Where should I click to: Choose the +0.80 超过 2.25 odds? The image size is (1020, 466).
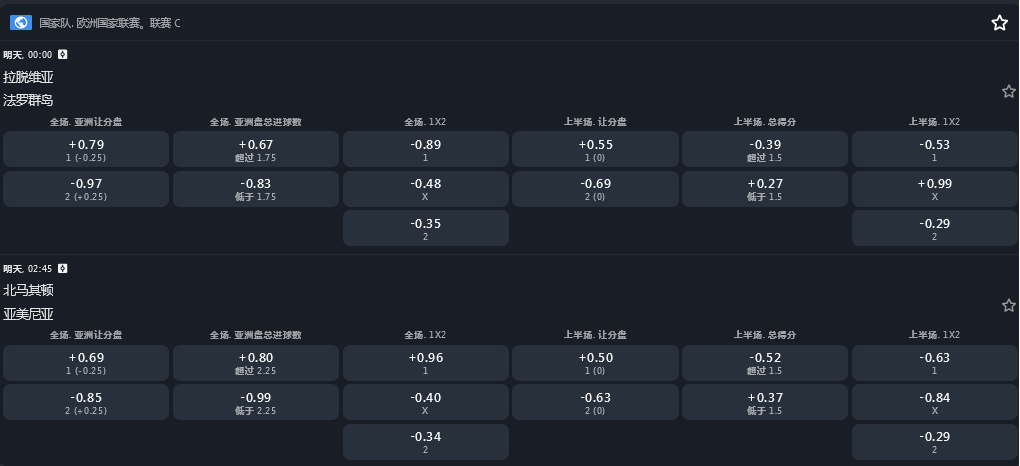256,362
